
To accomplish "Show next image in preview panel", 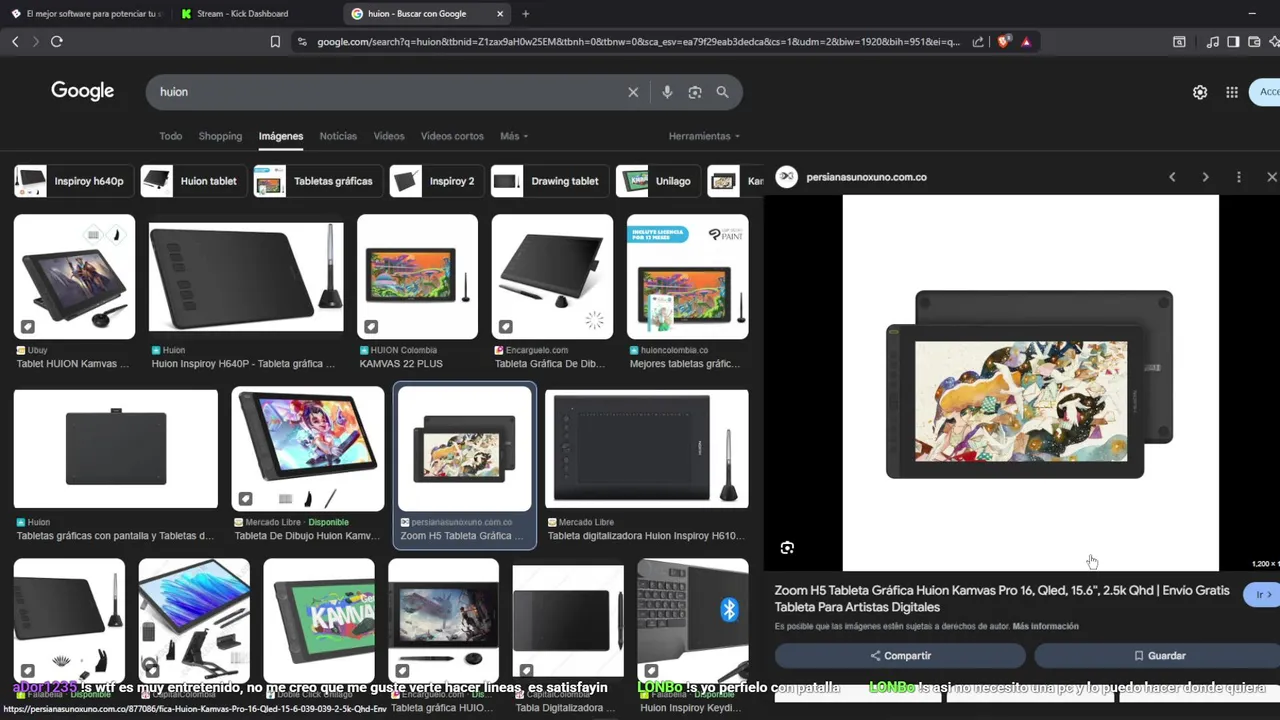I will tap(1205, 177).
